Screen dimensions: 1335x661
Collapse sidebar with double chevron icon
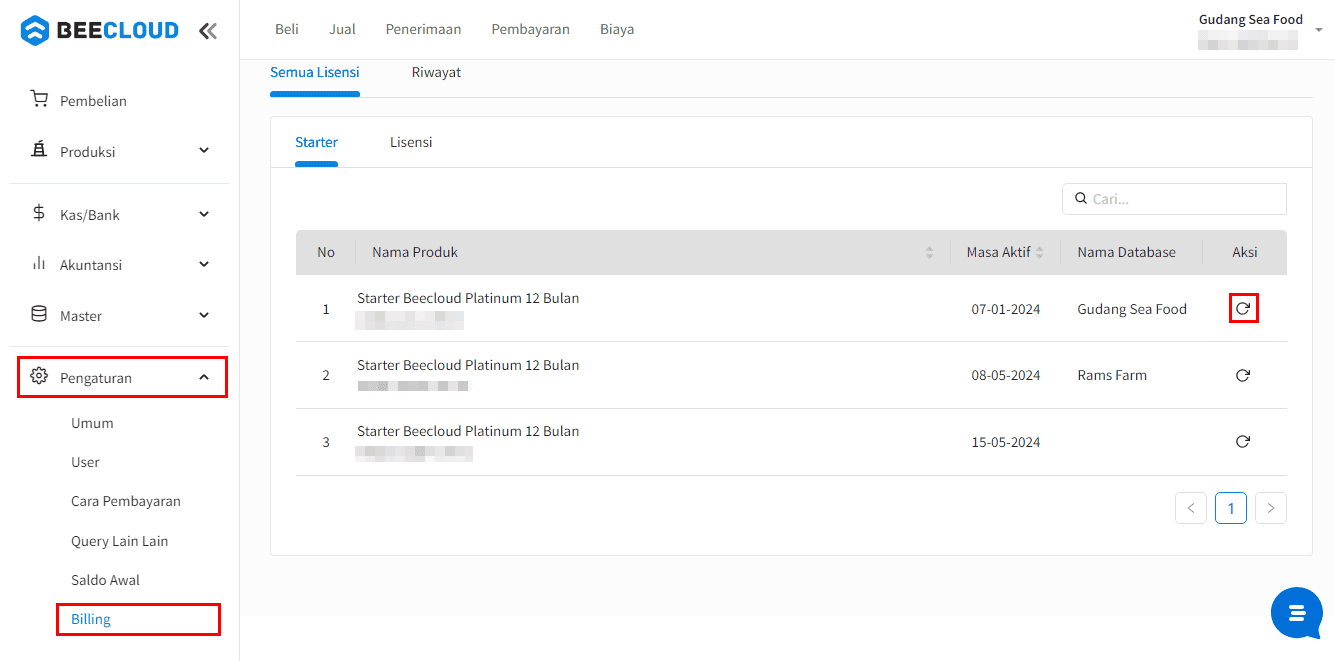point(207,31)
